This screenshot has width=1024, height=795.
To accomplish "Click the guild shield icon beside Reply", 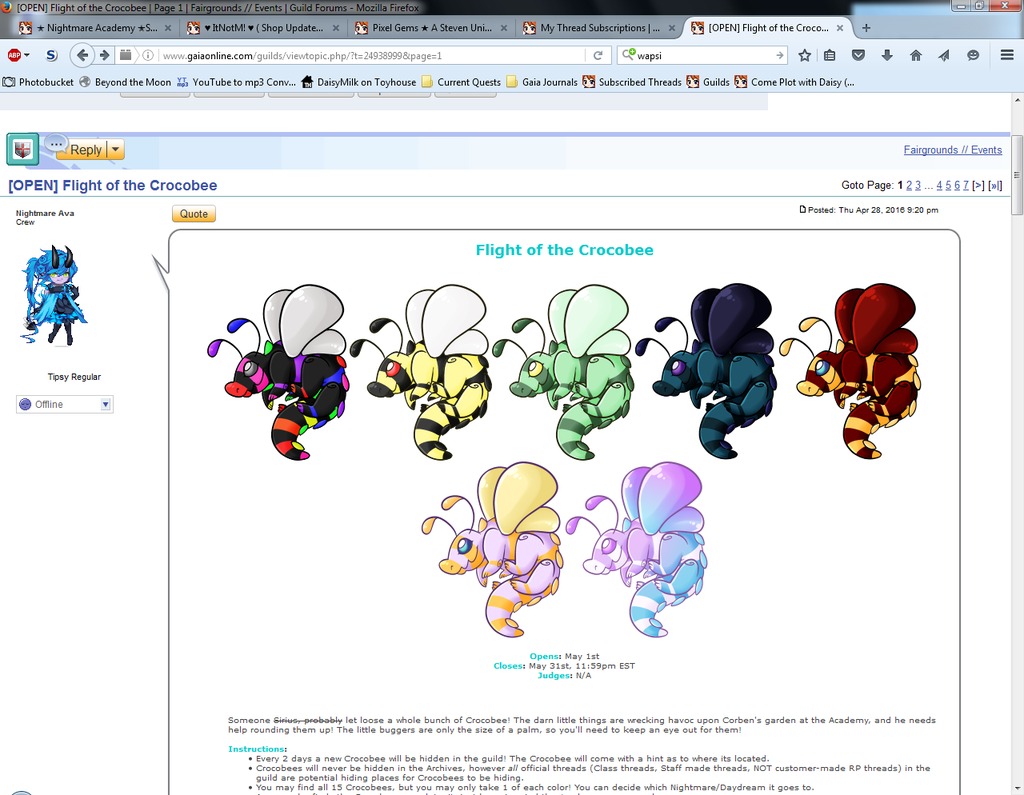I will pos(23,150).
